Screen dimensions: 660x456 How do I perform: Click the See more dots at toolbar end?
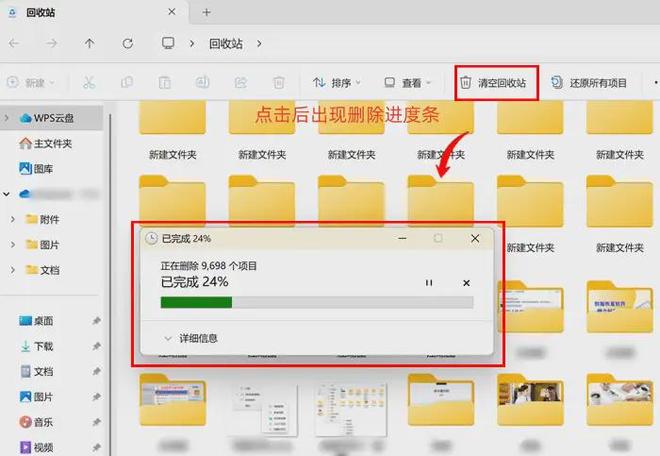click(x=656, y=83)
